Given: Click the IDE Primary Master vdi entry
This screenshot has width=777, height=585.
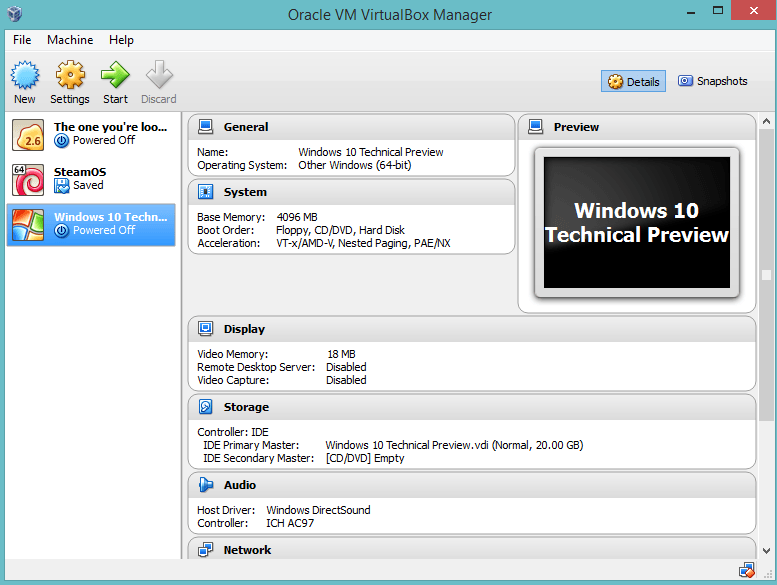Looking at the screenshot, I should (x=454, y=445).
